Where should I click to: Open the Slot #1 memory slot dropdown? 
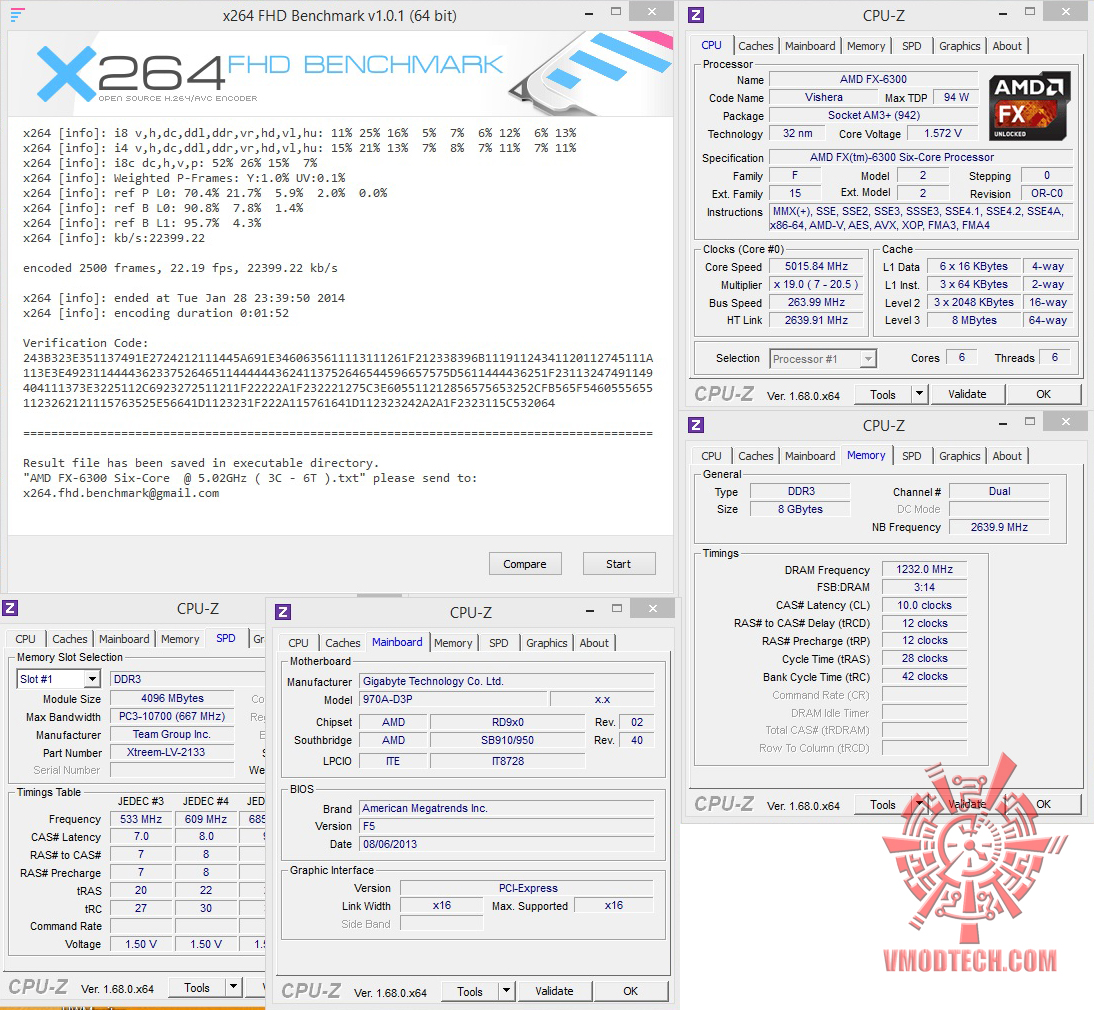59,679
